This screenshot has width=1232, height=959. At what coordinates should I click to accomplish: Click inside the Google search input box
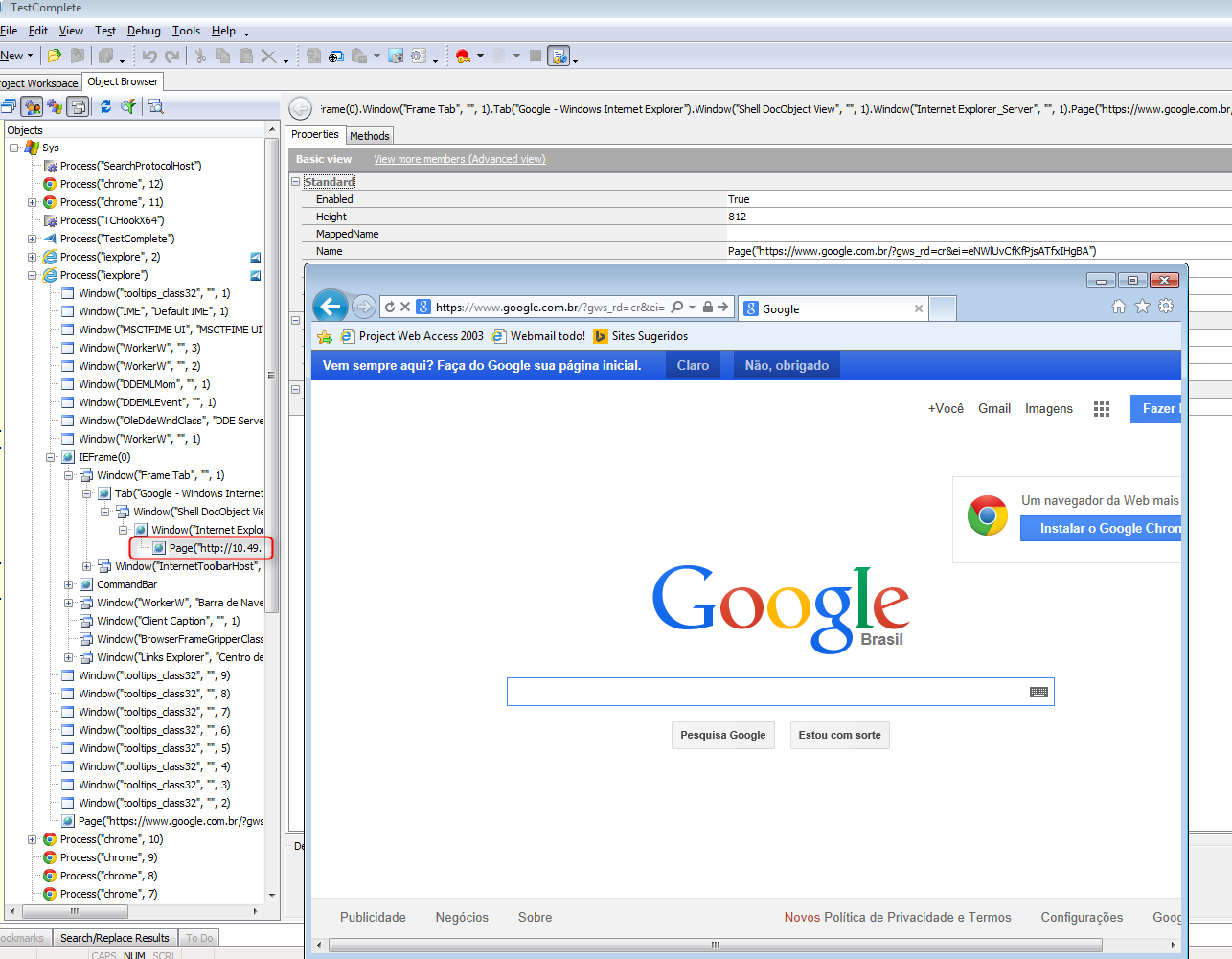point(766,692)
